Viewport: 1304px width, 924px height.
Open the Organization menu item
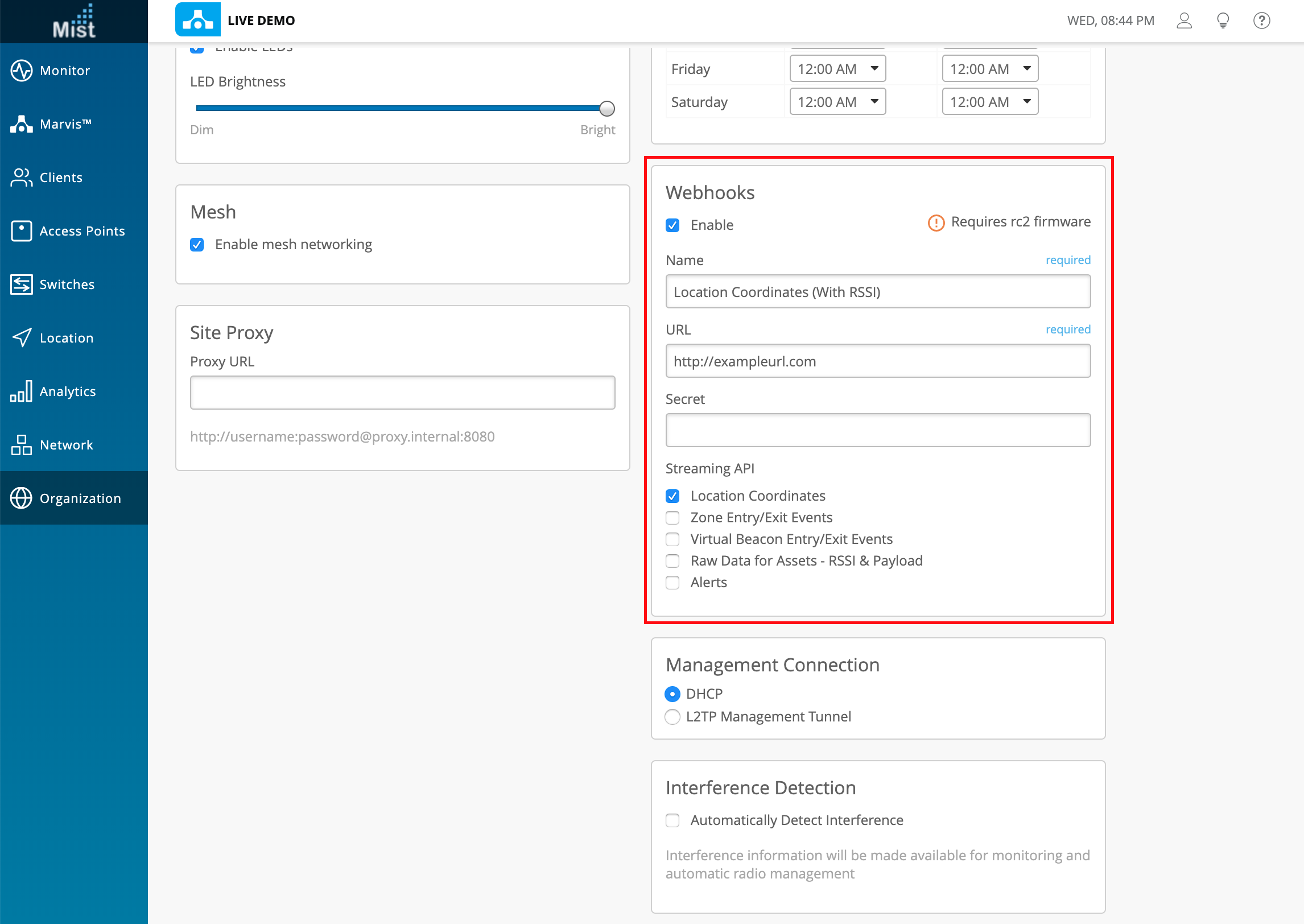point(80,498)
